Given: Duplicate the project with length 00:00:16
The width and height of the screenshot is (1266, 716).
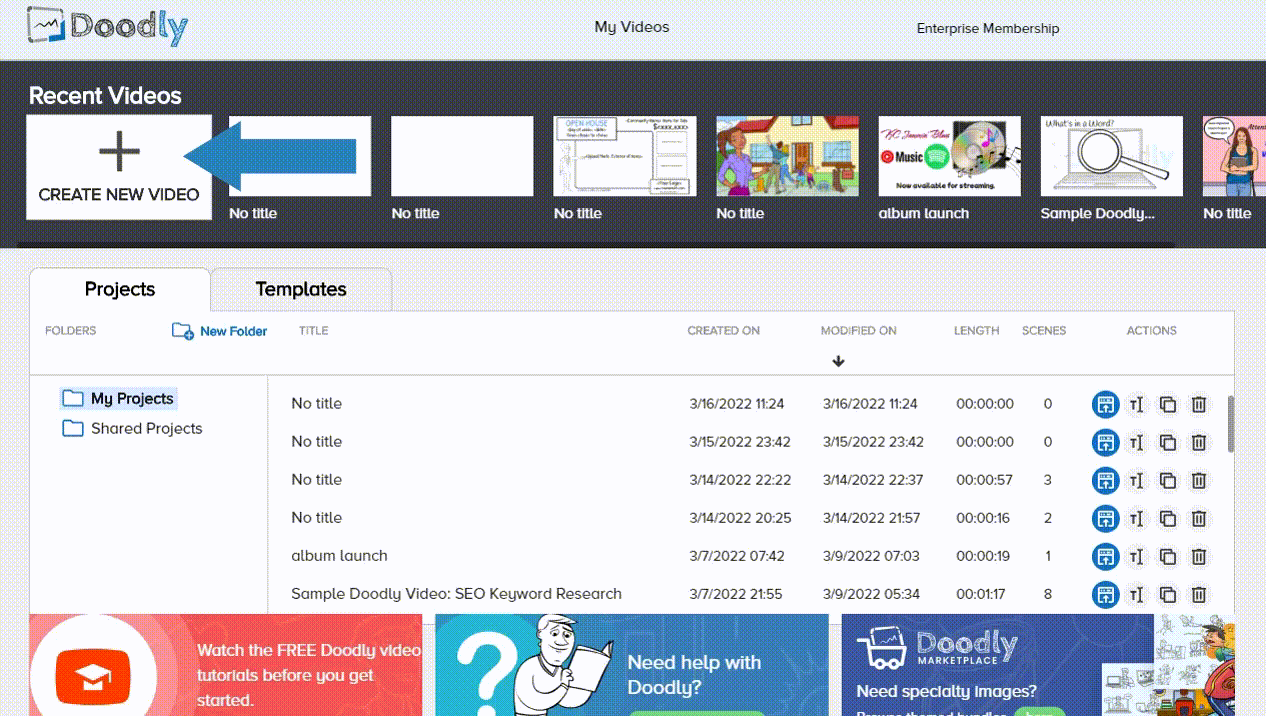Looking at the screenshot, I should click(1167, 519).
